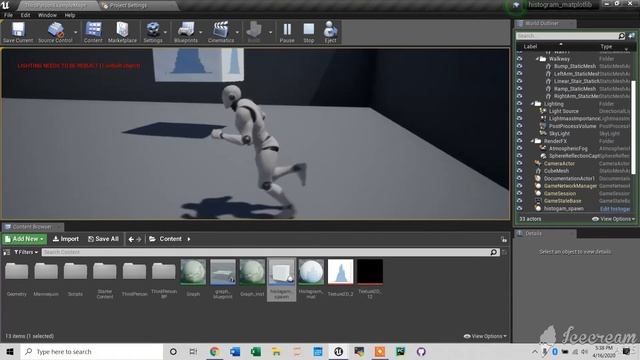Viewport: 640px width, 360px height.
Task: Click the Import button
Action: point(66,239)
